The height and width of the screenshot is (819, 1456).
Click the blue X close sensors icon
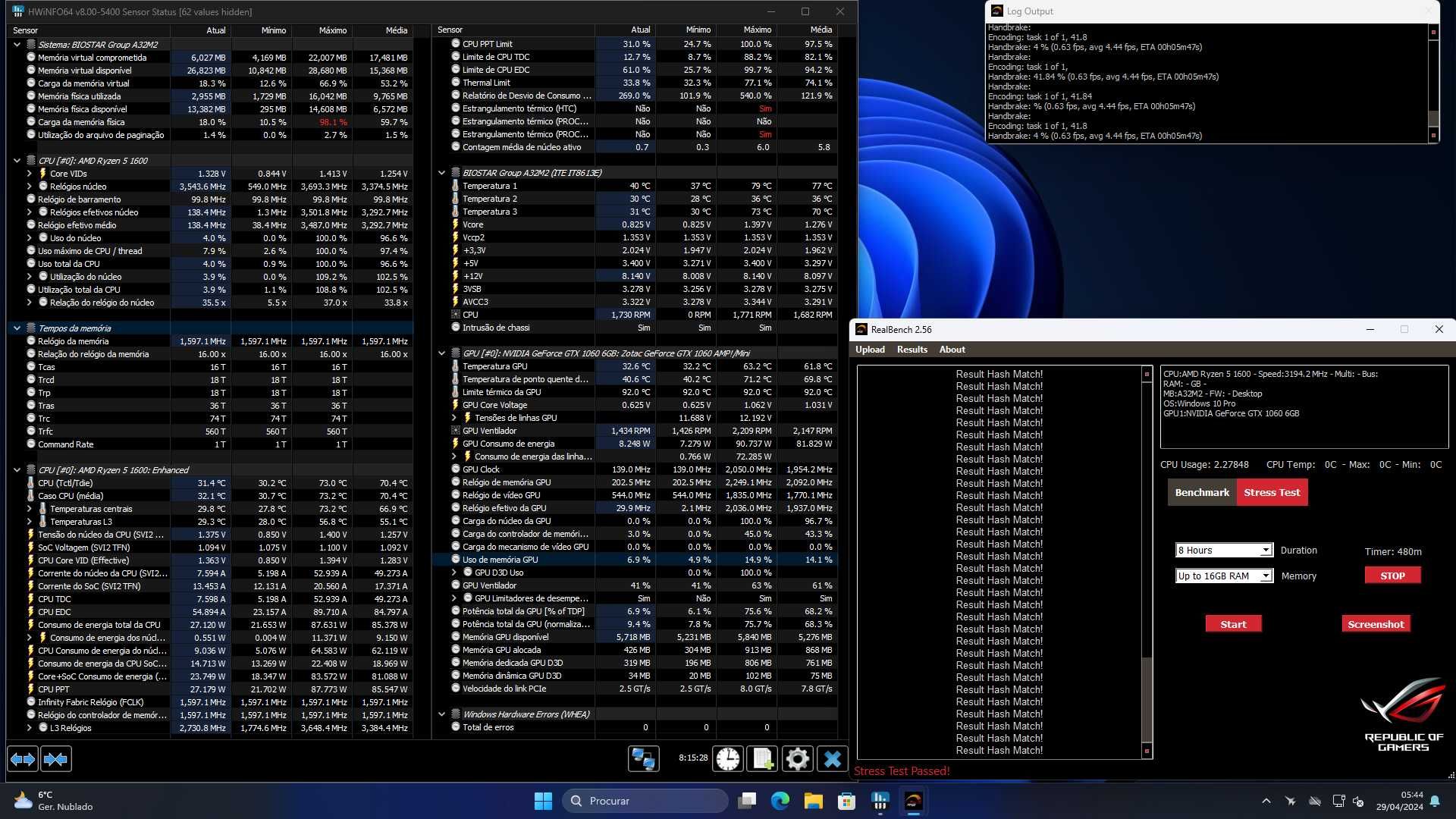point(832,759)
